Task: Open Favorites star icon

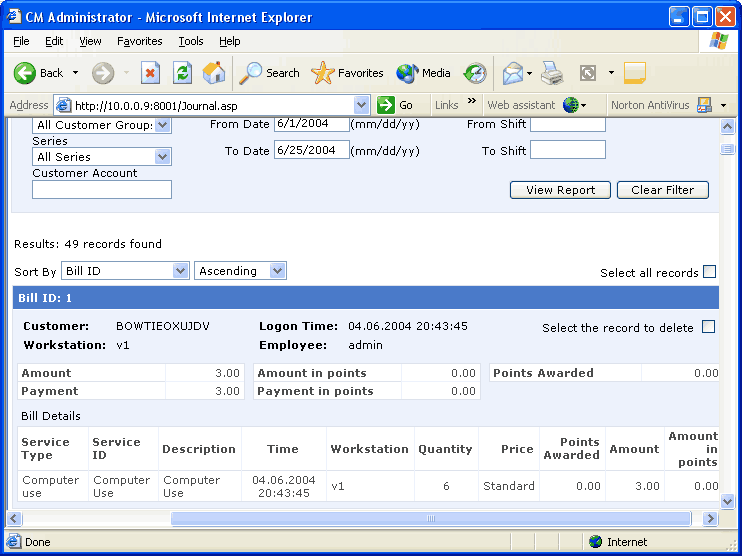Action: tap(323, 73)
